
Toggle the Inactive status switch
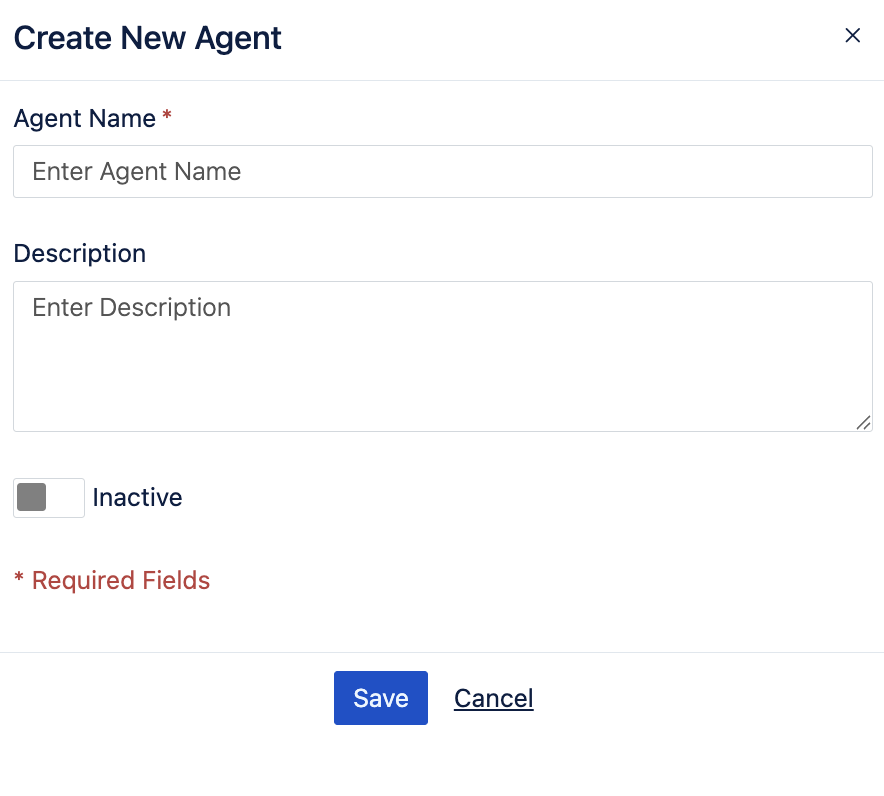(x=49, y=497)
